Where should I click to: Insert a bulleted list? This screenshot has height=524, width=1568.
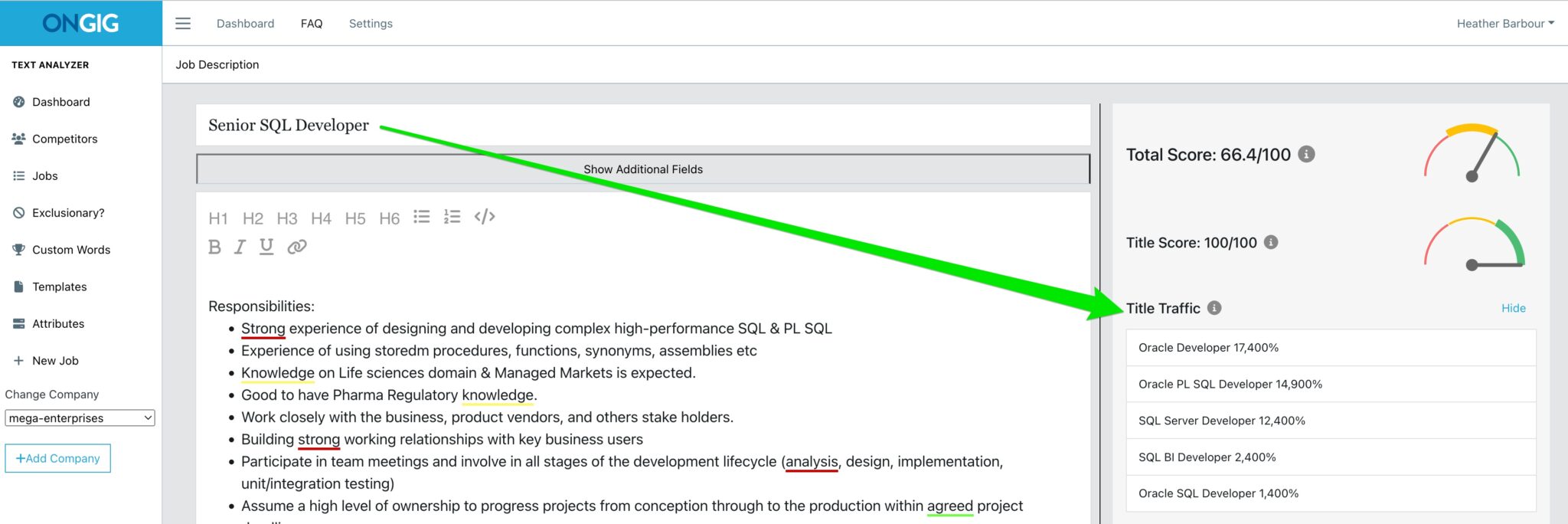421,218
